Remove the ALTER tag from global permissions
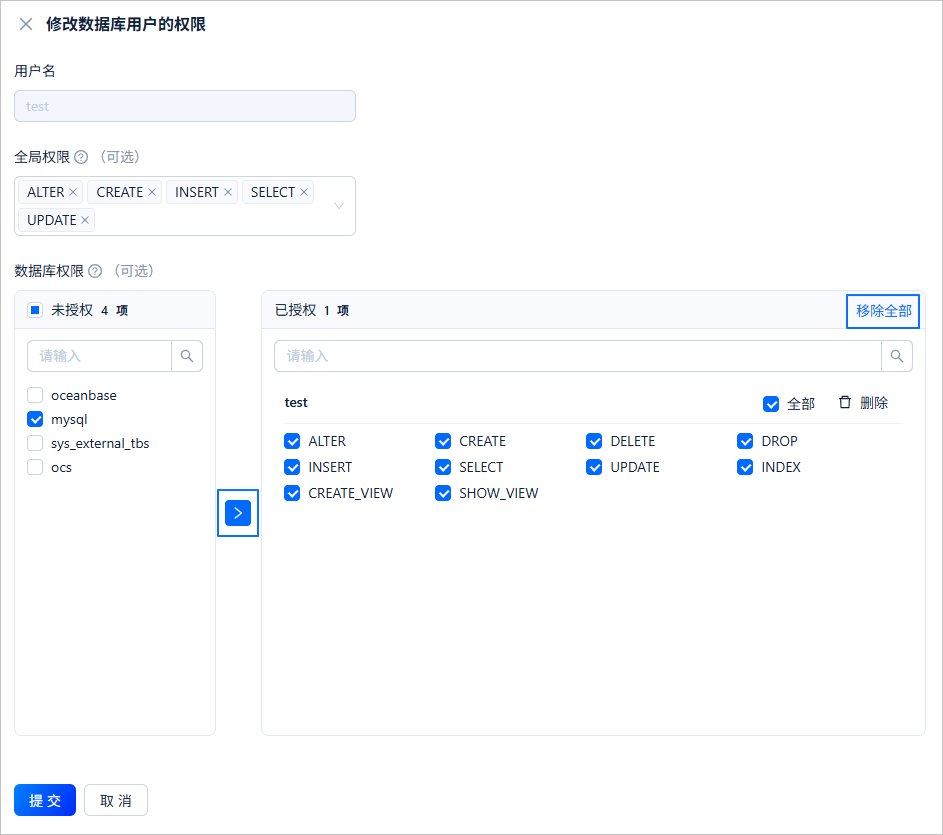This screenshot has width=943, height=835. (72, 192)
